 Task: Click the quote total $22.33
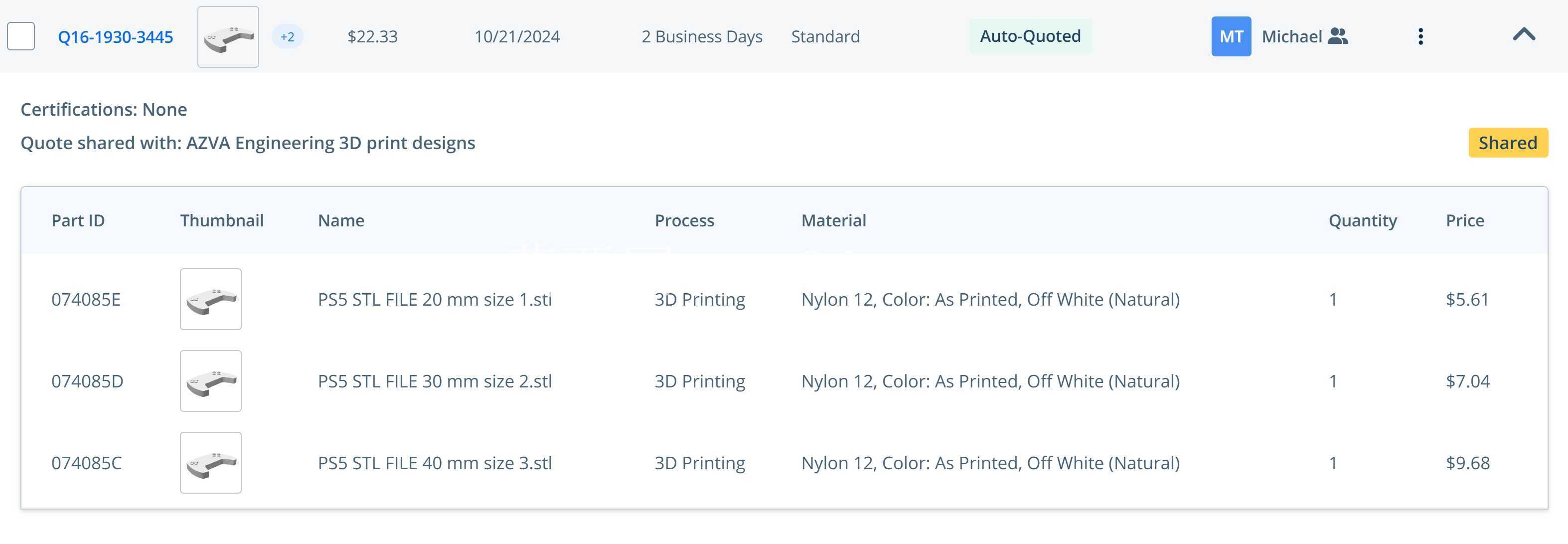point(372,36)
